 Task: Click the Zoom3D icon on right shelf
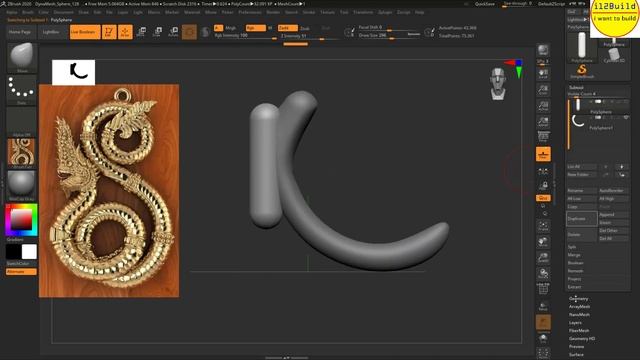543,258
